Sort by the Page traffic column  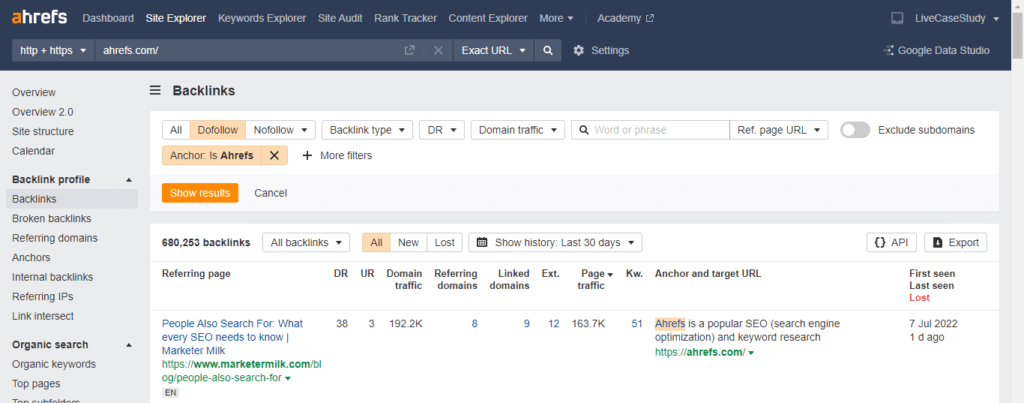[x=595, y=280]
